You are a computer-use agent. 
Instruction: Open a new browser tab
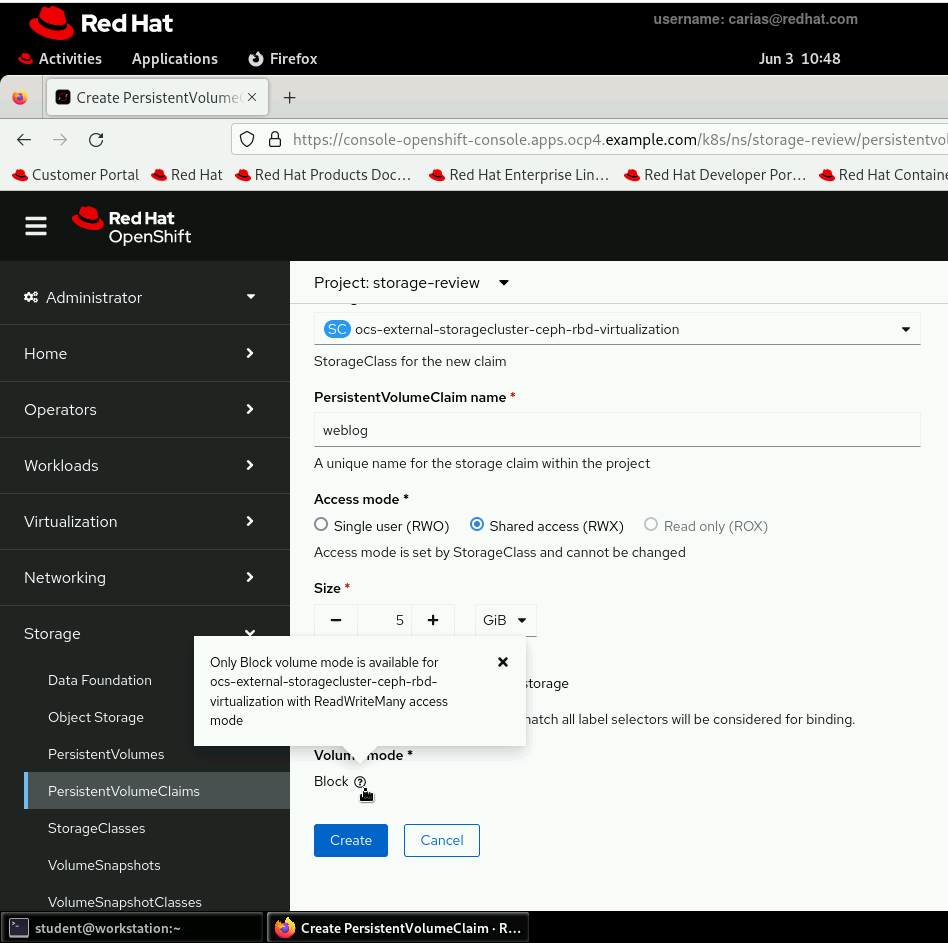(x=290, y=97)
